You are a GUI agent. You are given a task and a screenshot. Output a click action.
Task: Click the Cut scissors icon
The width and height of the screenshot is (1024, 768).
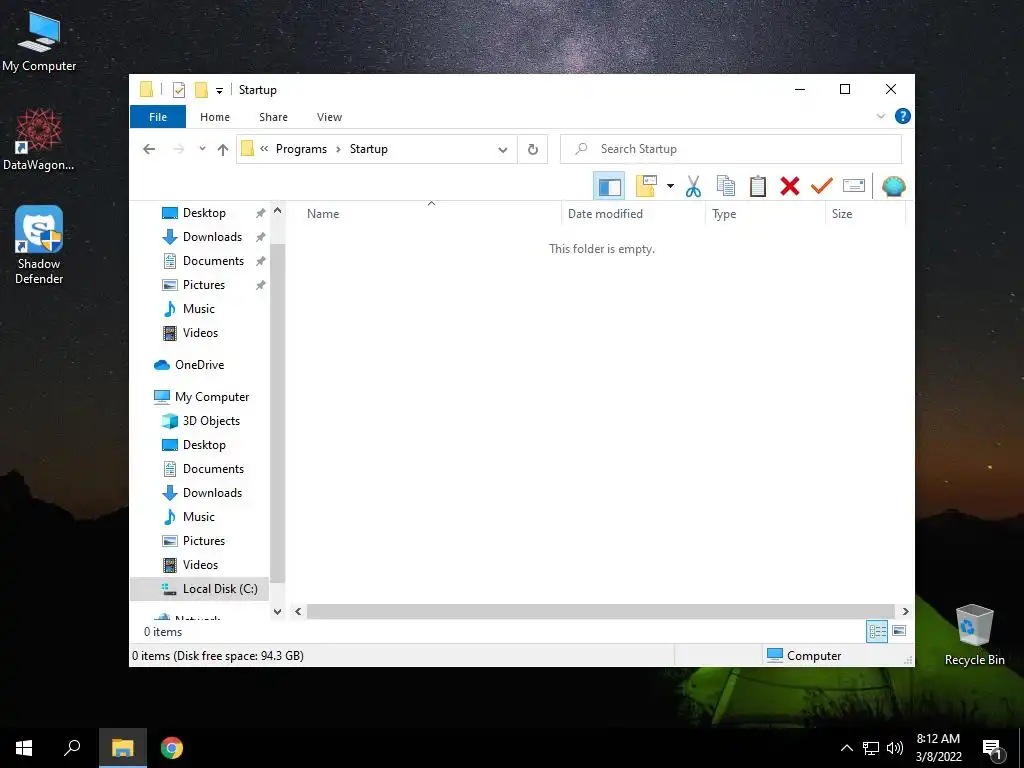pyautogui.click(x=693, y=186)
